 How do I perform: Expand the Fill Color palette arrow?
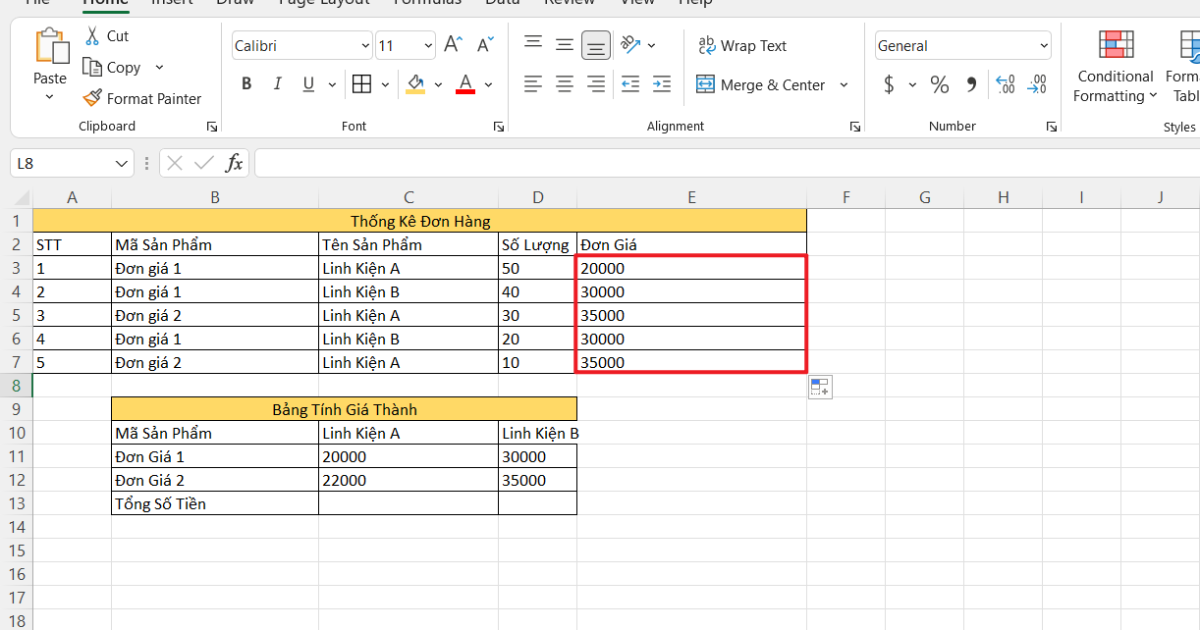click(x=439, y=85)
